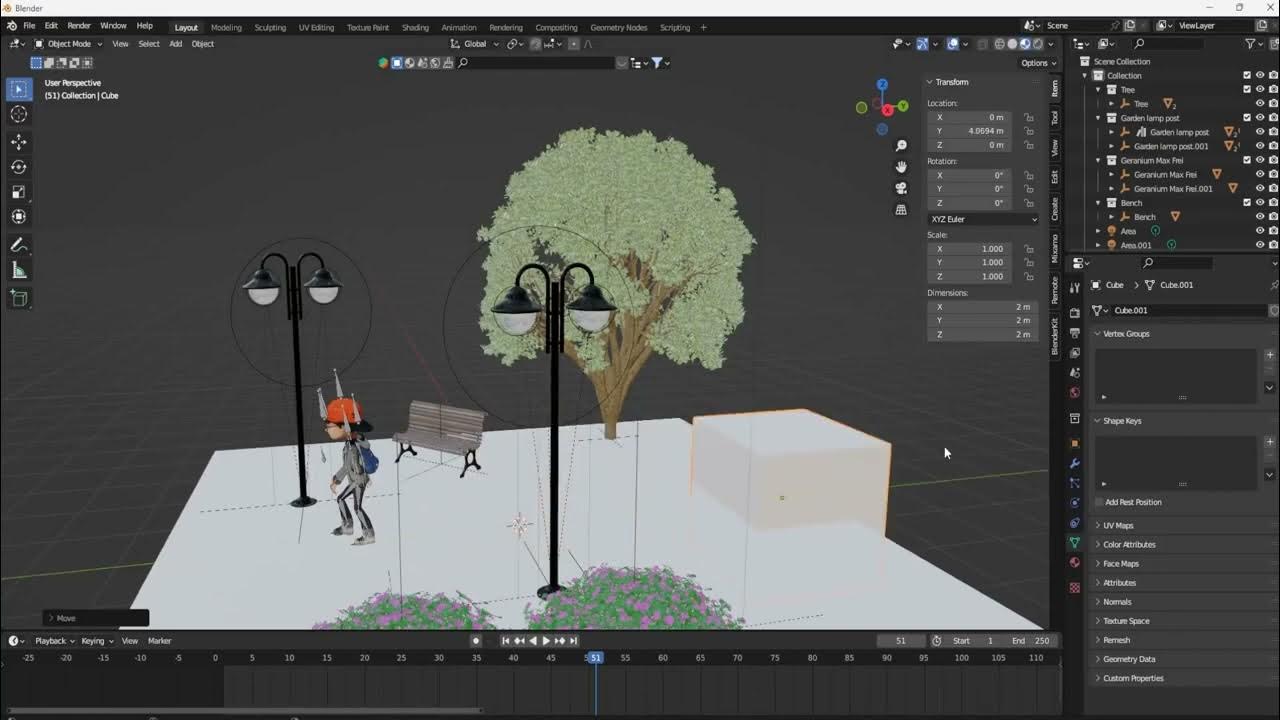The width and height of the screenshot is (1280, 720).
Task: Open the XYZ Euler rotation mode dropdown
Action: [x=983, y=219]
